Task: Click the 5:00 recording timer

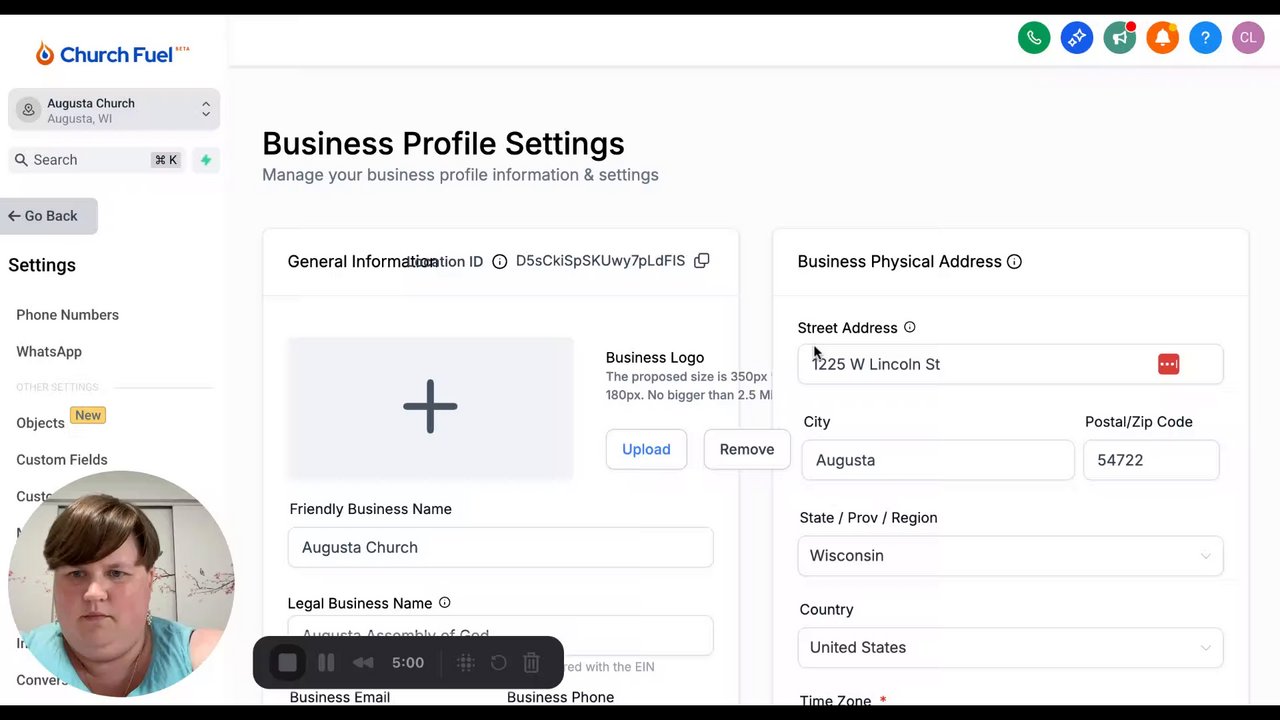Action: click(x=408, y=663)
